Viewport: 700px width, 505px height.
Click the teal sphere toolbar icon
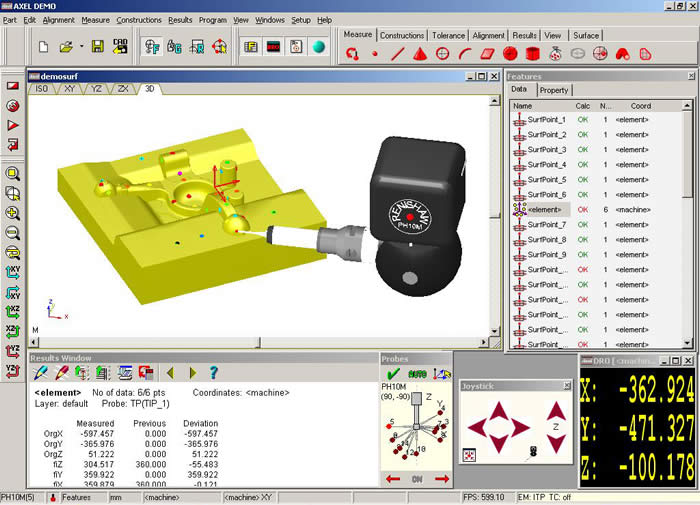click(319, 46)
